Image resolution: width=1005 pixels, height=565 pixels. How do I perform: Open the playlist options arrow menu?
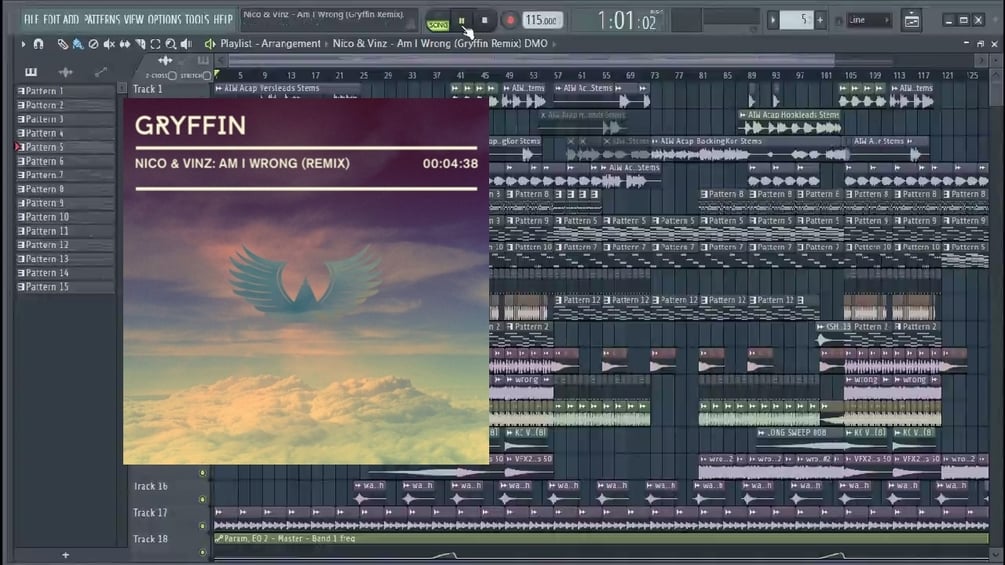pyautogui.click(x=23, y=44)
